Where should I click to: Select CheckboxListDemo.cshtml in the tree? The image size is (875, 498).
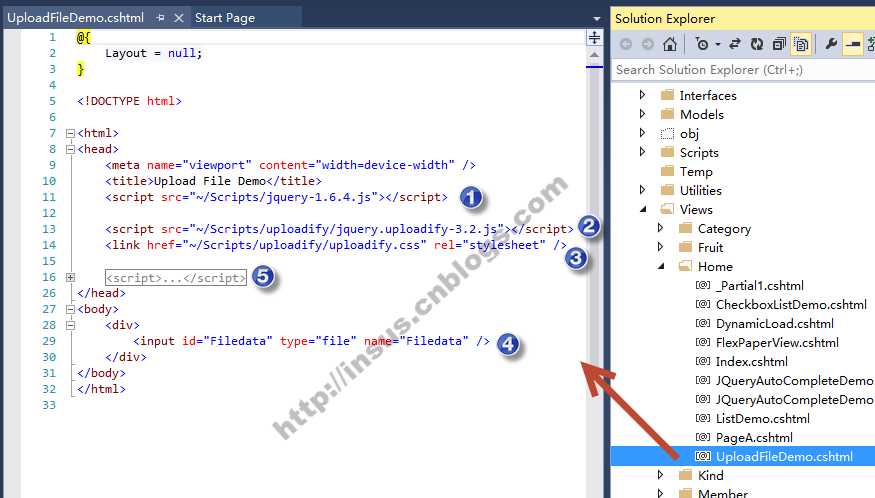pyautogui.click(x=791, y=304)
